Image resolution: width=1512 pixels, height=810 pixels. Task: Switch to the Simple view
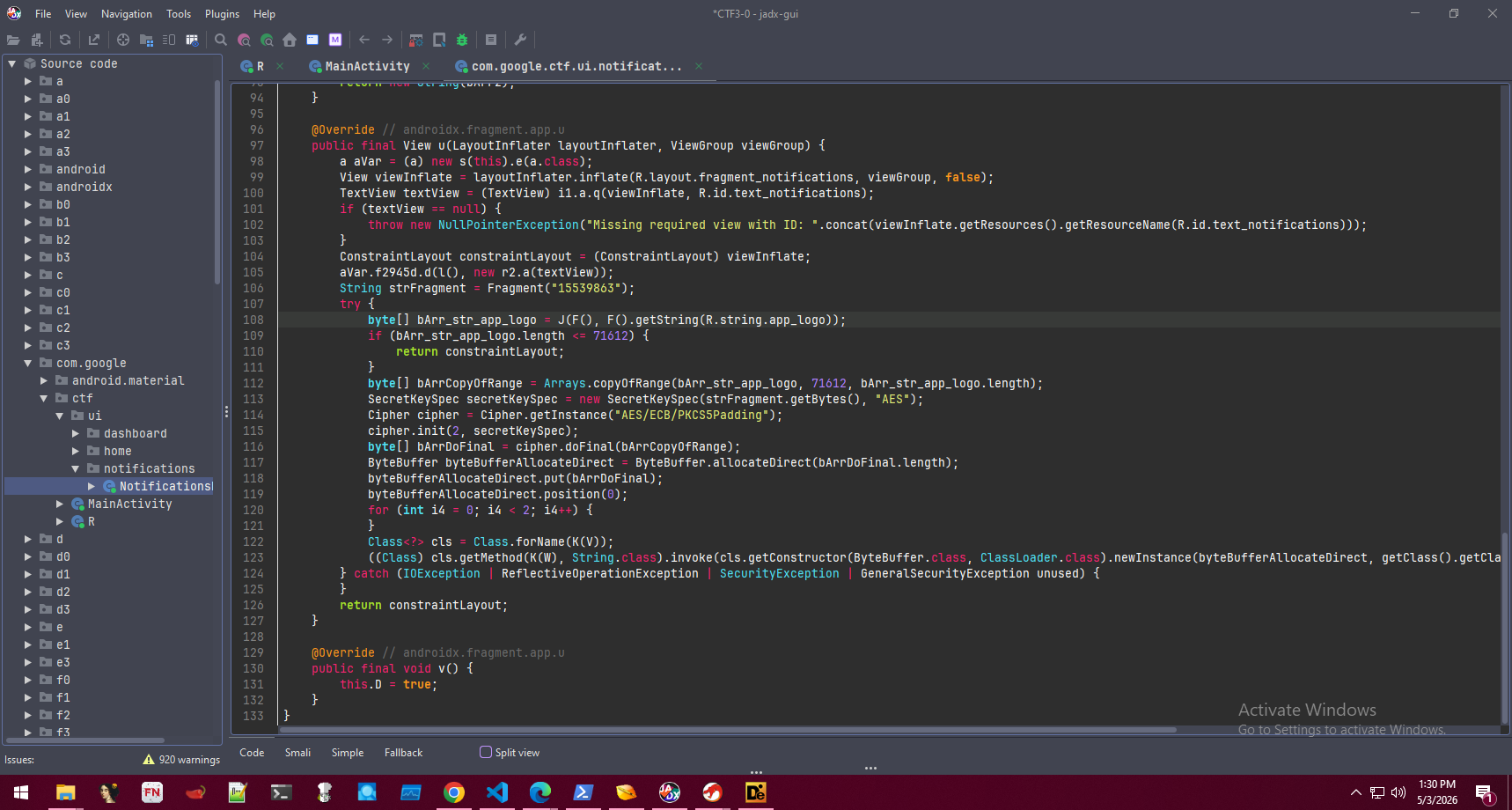pyautogui.click(x=348, y=752)
